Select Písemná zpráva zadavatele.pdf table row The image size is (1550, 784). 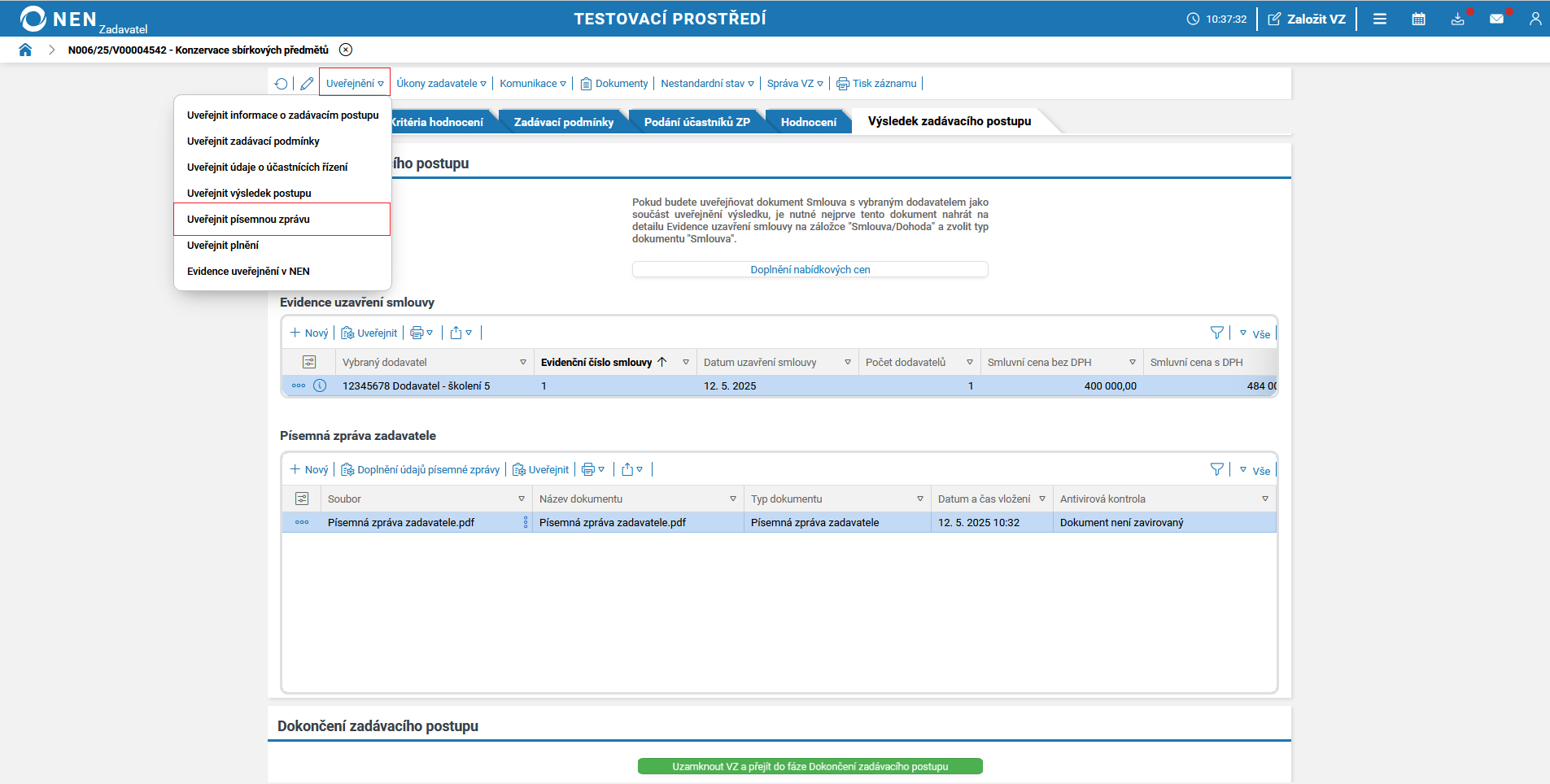click(779, 522)
